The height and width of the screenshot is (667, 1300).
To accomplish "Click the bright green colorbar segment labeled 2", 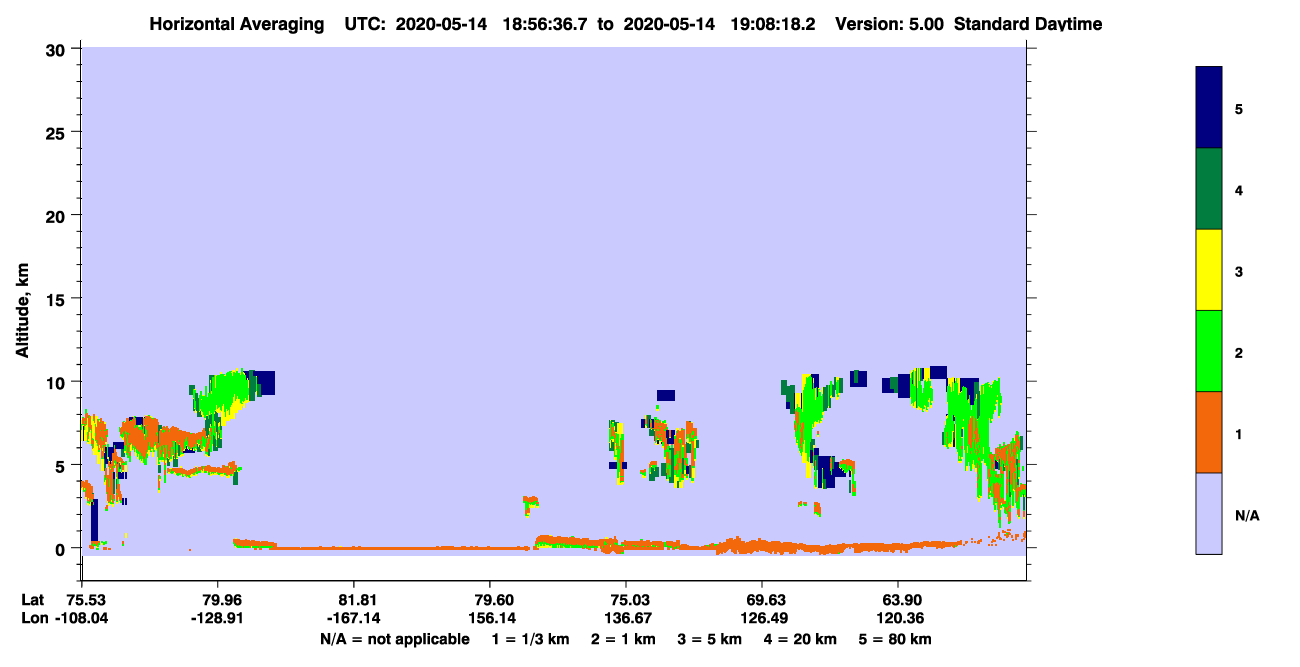I will (1209, 351).
